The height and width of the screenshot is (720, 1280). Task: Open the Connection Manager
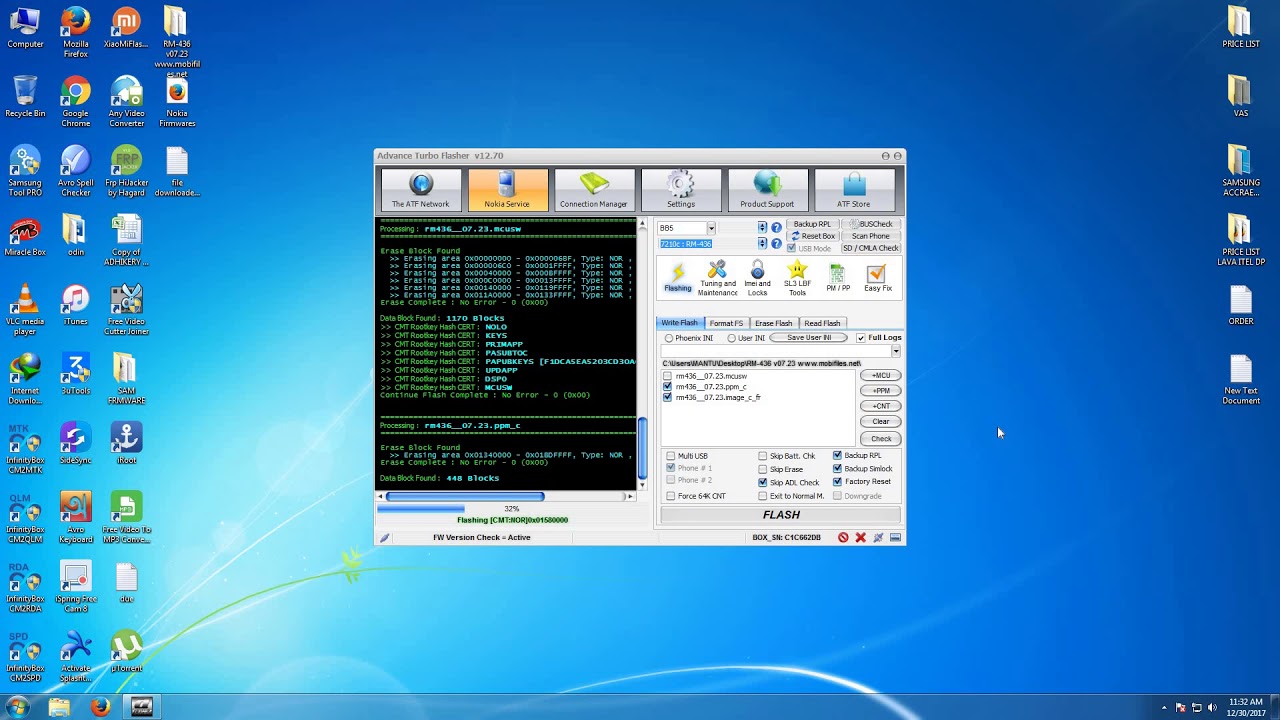tap(594, 190)
